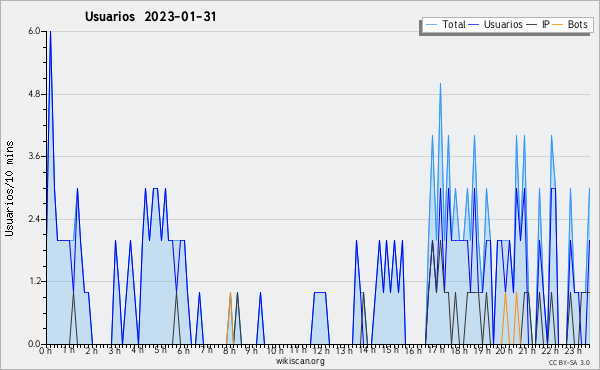Click the y-axis value 4.8
This screenshot has height=370, width=600.
[x=34, y=94]
